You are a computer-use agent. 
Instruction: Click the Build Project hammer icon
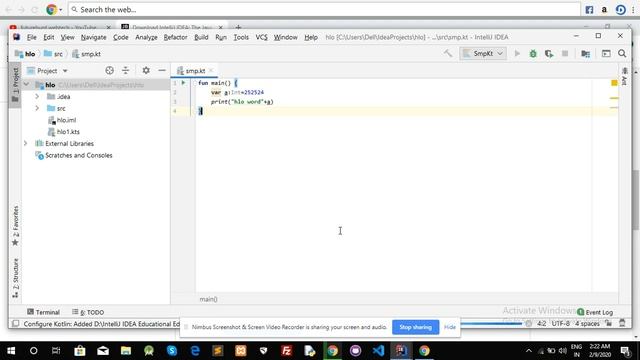[448, 53]
